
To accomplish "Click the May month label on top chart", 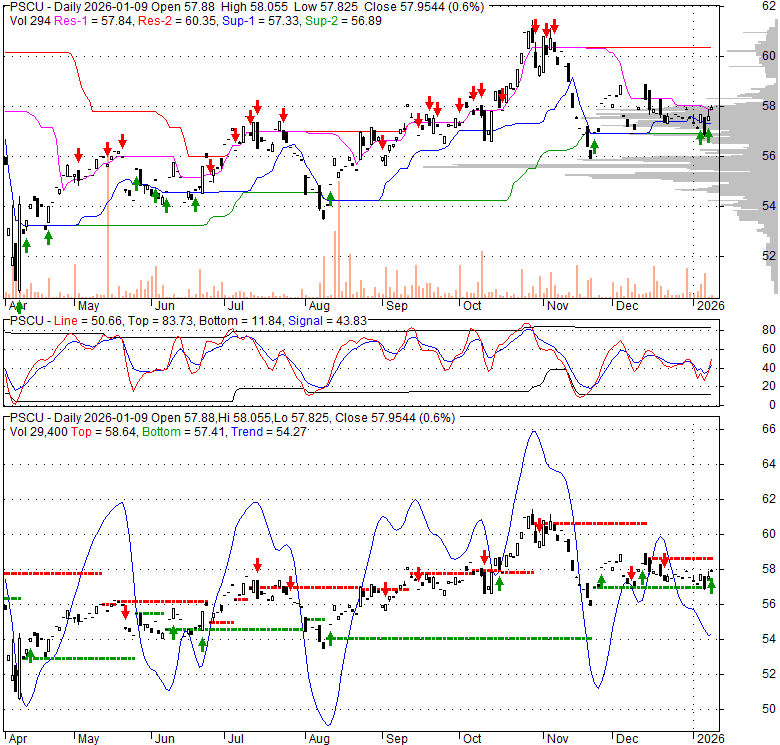I will (89, 306).
